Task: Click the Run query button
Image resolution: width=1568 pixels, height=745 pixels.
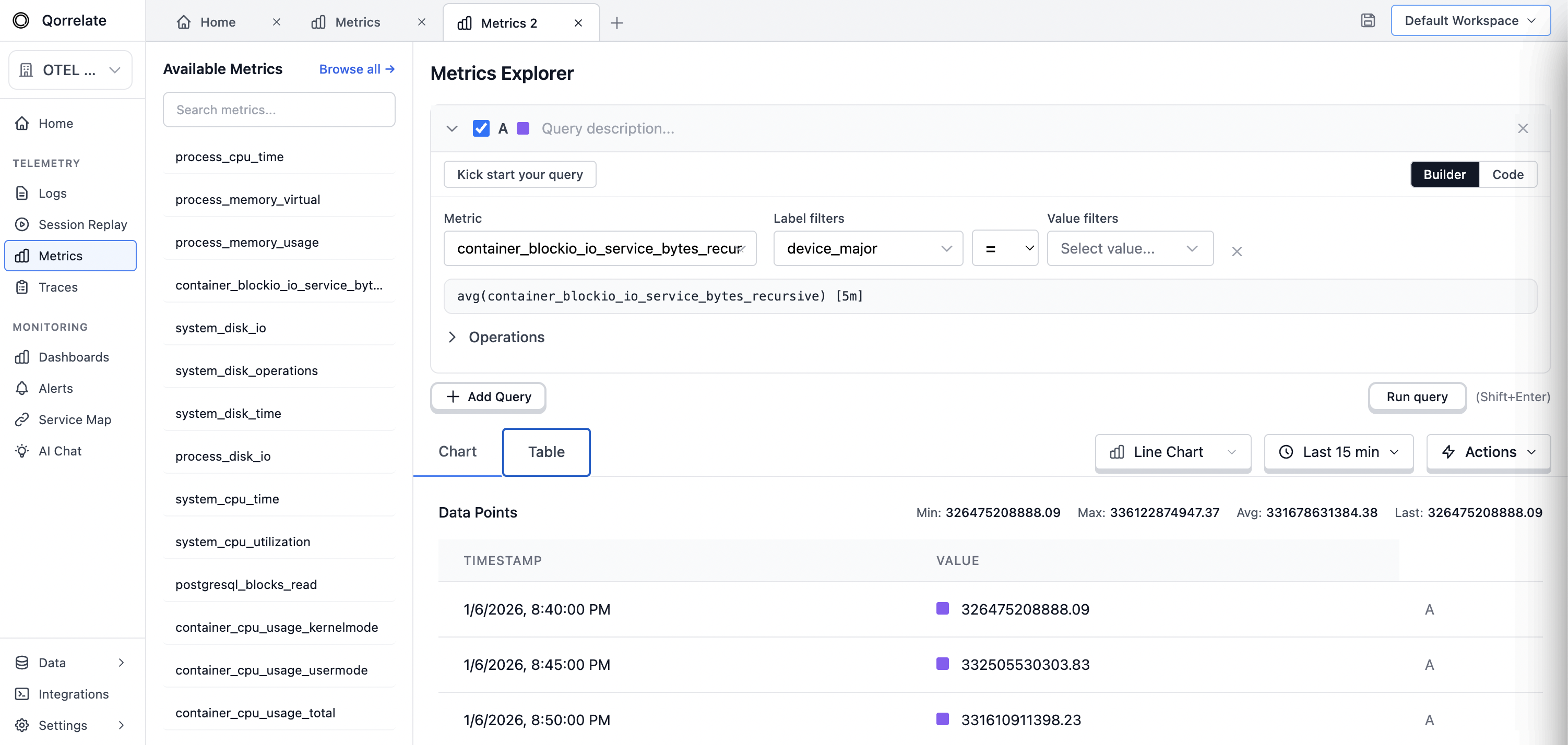Action: click(1417, 396)
